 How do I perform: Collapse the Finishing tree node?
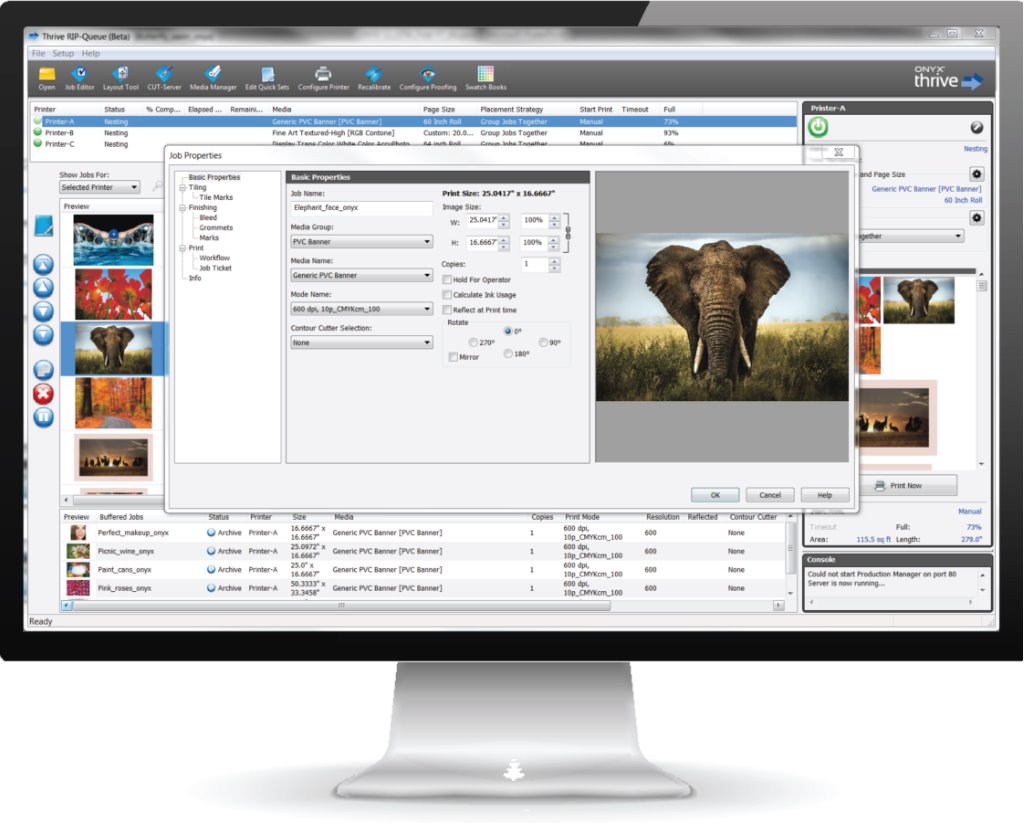pos(183,208)
